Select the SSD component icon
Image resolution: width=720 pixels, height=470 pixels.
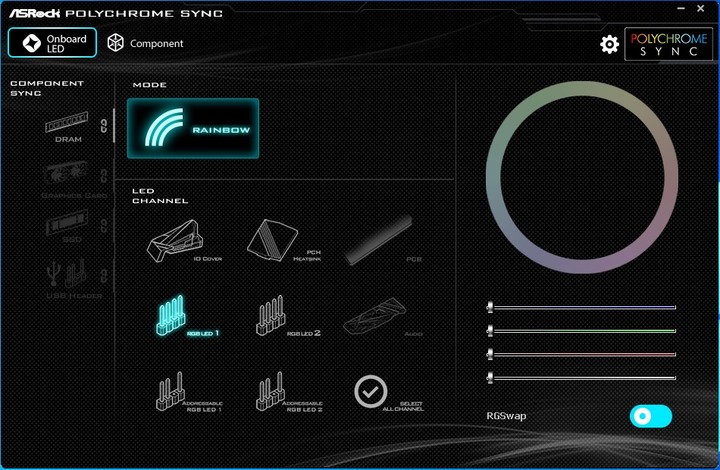point(67,223)
